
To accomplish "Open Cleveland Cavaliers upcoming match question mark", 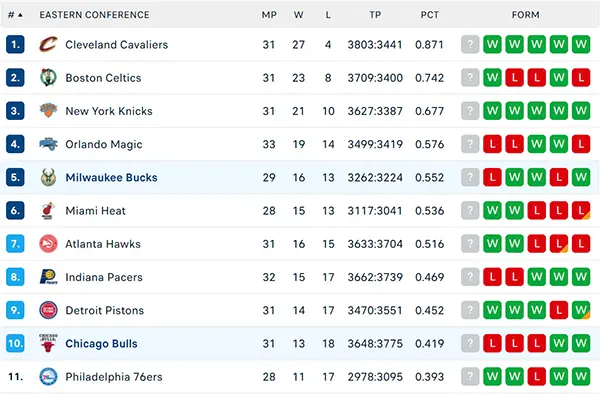I will coord(470,44).
